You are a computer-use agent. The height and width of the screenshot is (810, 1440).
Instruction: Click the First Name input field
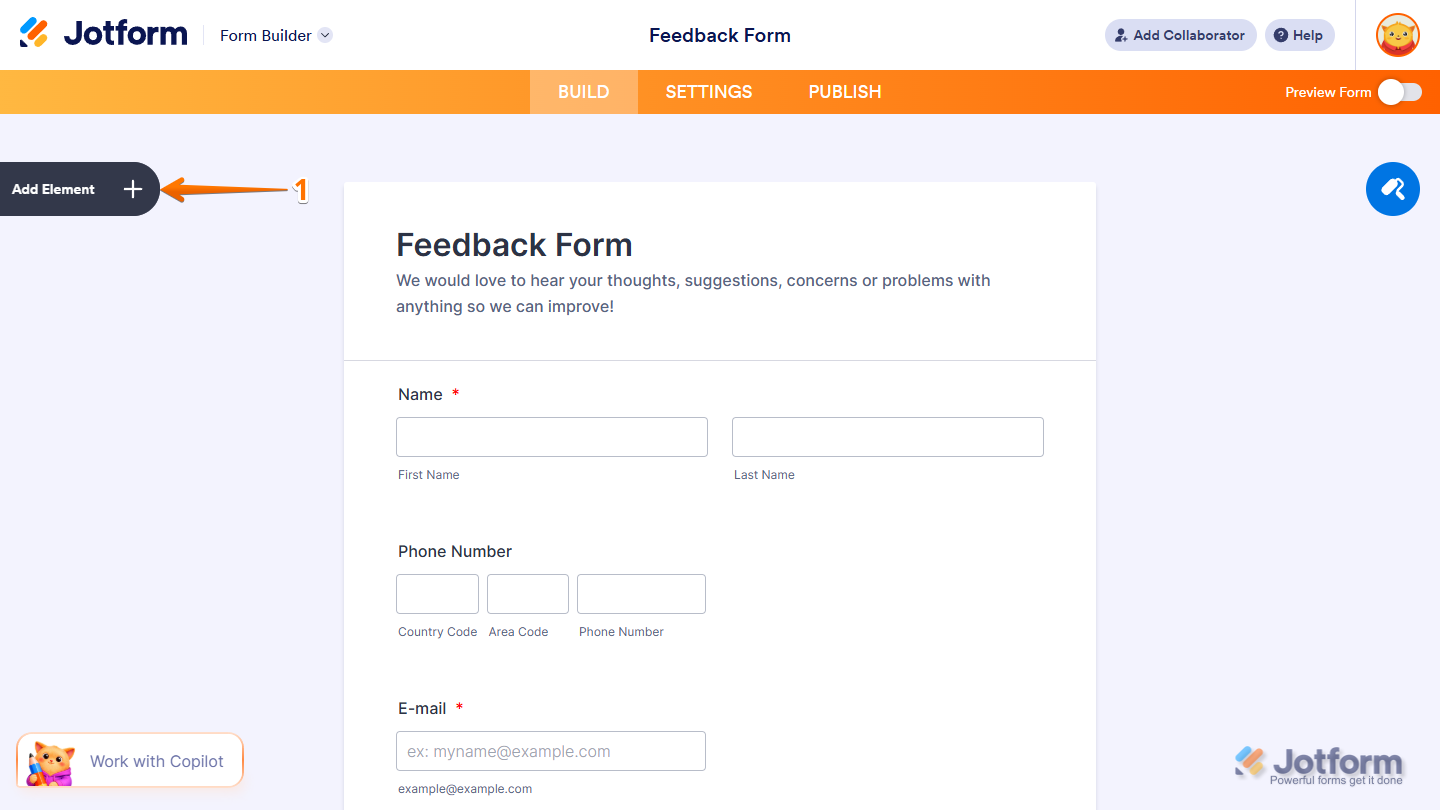tap(551, 437)
